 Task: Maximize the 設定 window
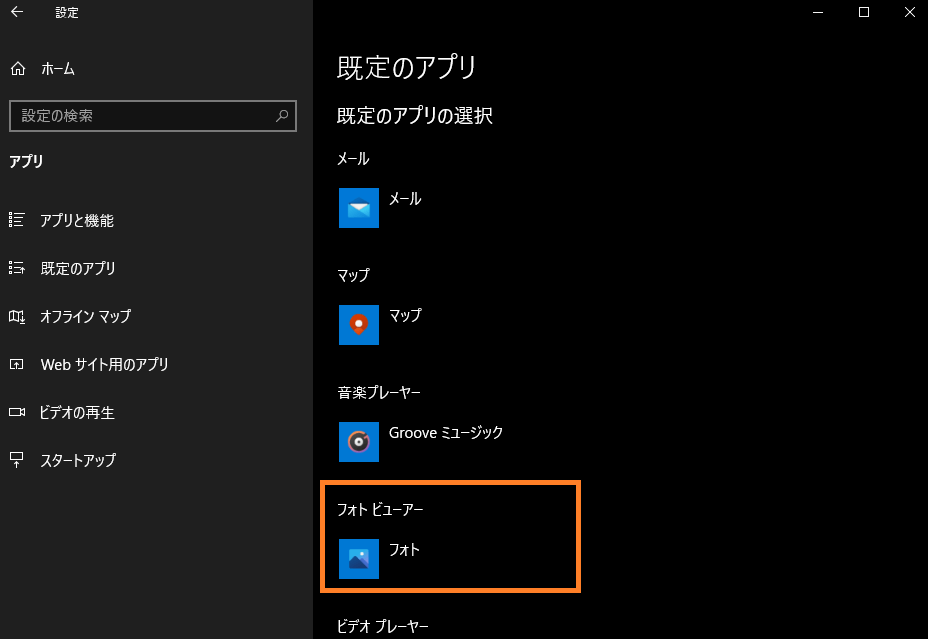(863, 12)
